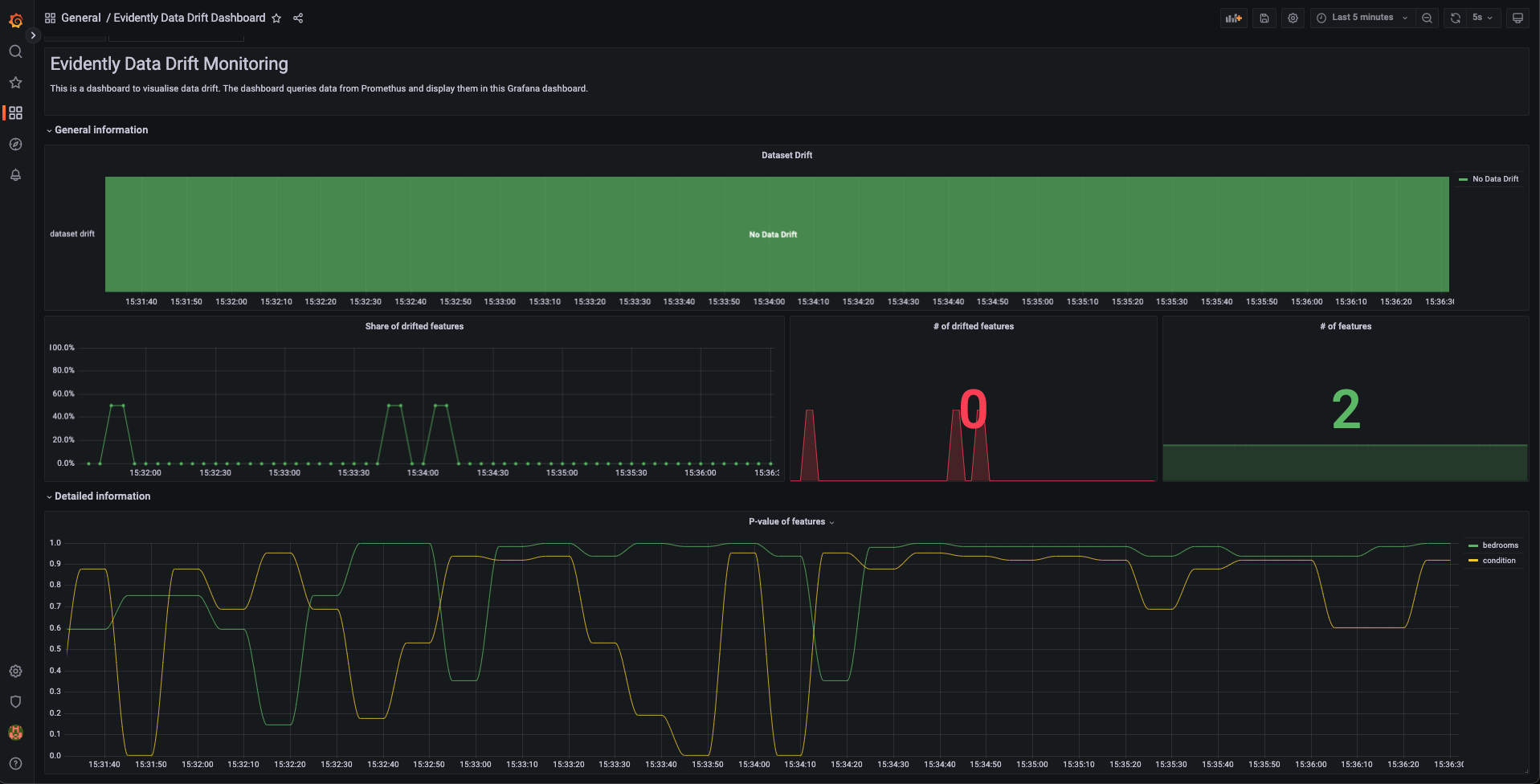Open # of features panel title menu
The image size is (1540, 784).
click(x=1346, y=326)
